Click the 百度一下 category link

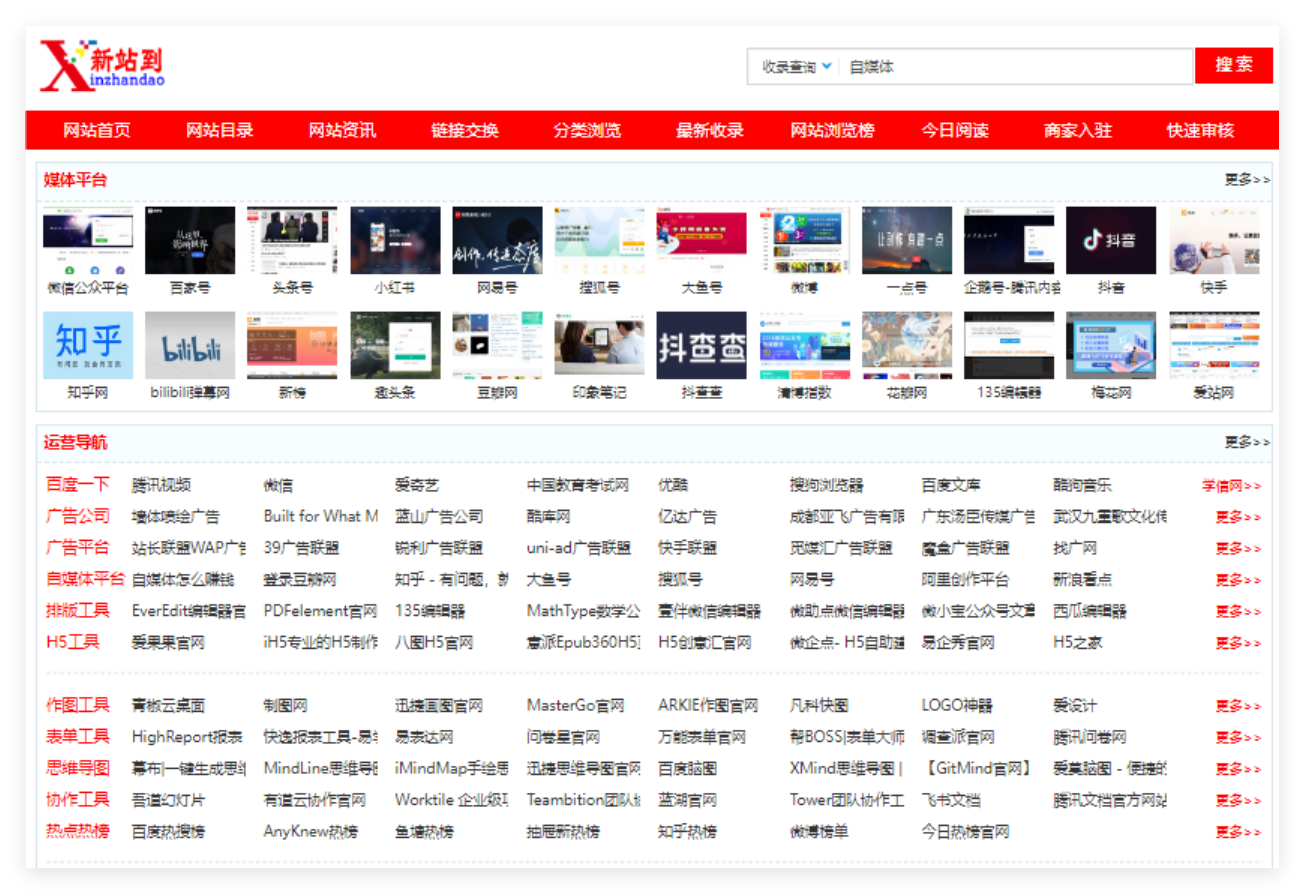tap(78, 485)
